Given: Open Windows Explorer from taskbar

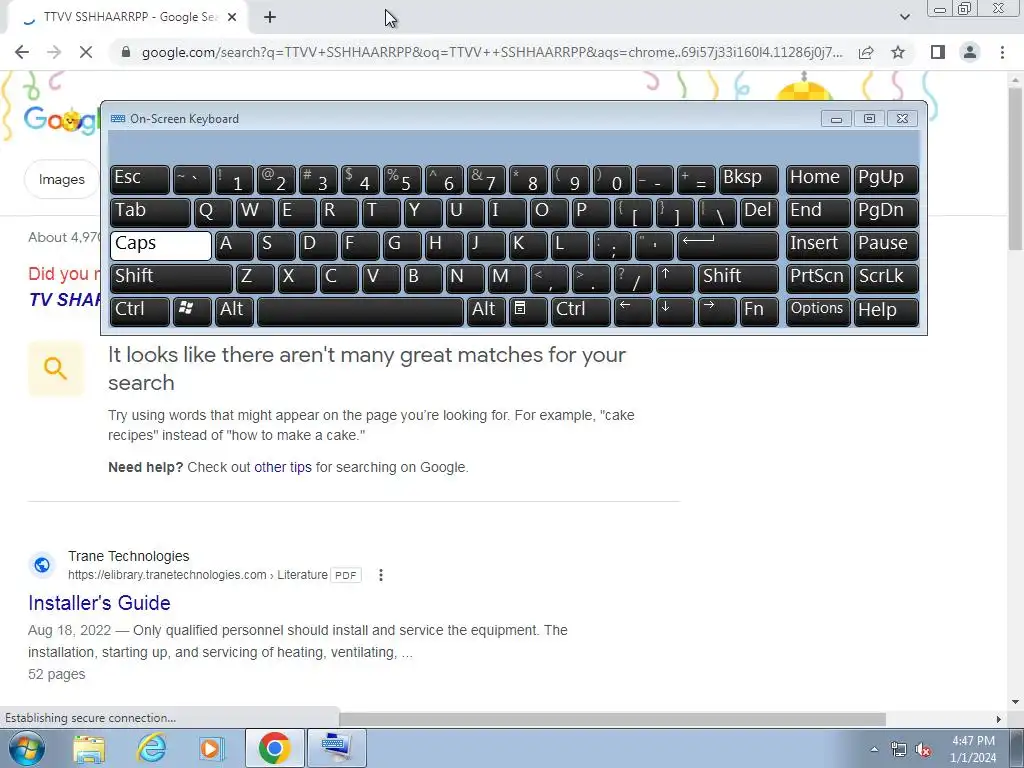Looking at the screenshot, I should pos(89,748).
